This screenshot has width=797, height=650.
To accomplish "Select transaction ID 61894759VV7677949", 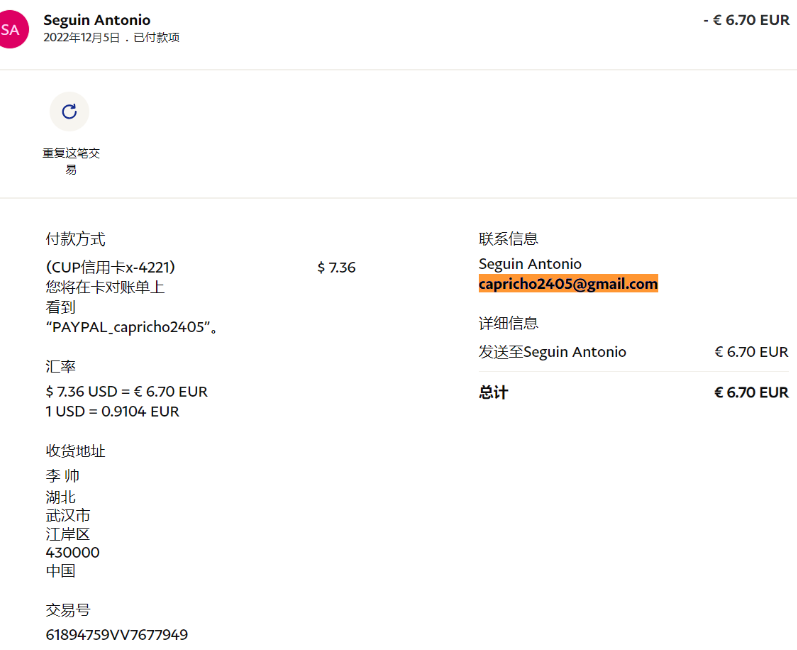I will [x=116, y=634].
